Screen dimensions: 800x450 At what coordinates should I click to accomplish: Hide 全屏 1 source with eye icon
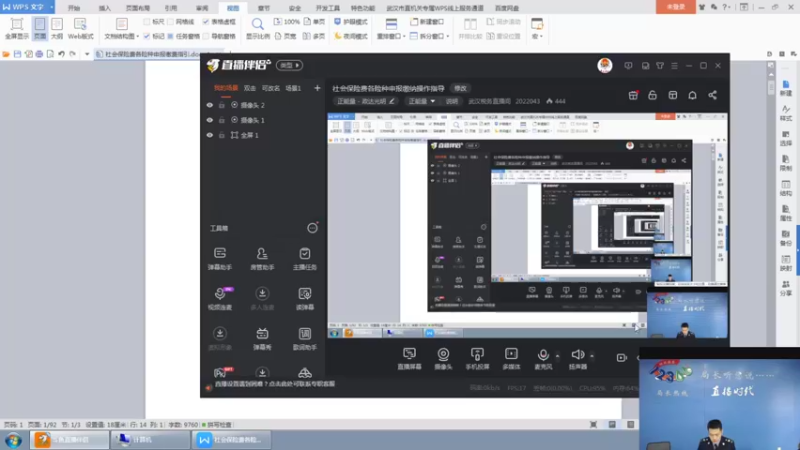pyautogui.click(x=210, y=135)
